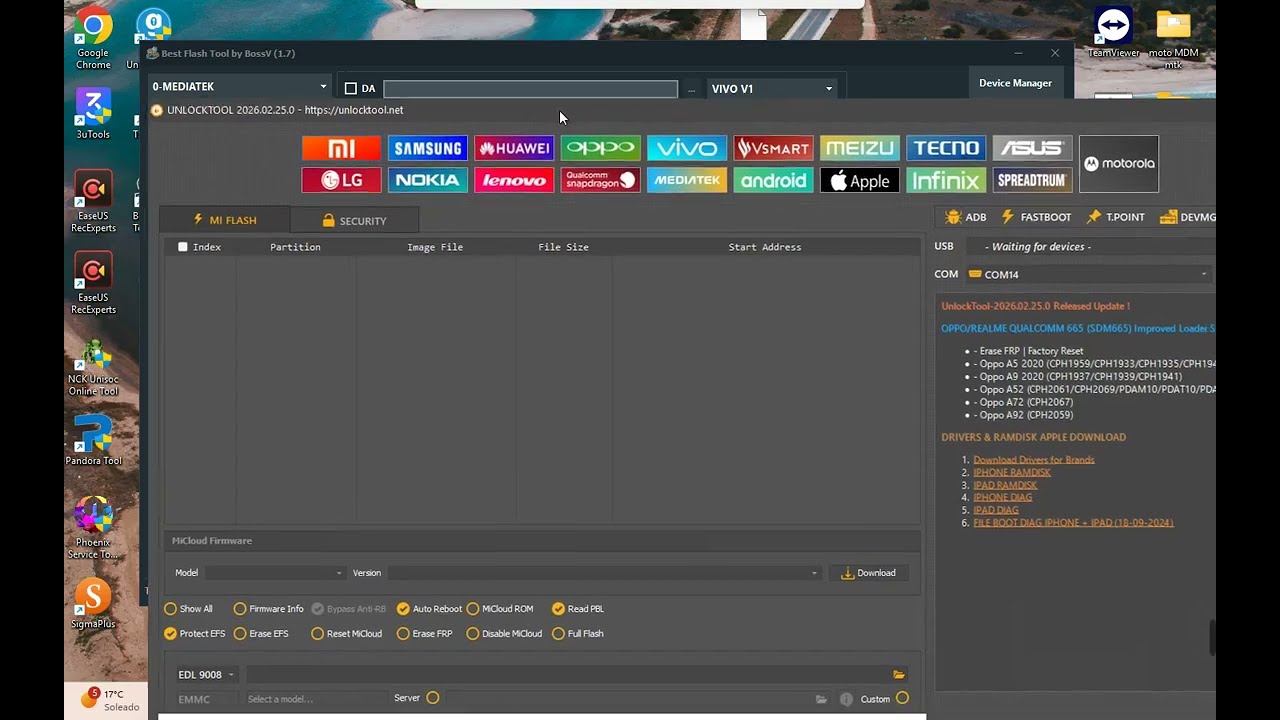
Task: Open the VIVO V1 dropdown
Action: pos(772,89)
